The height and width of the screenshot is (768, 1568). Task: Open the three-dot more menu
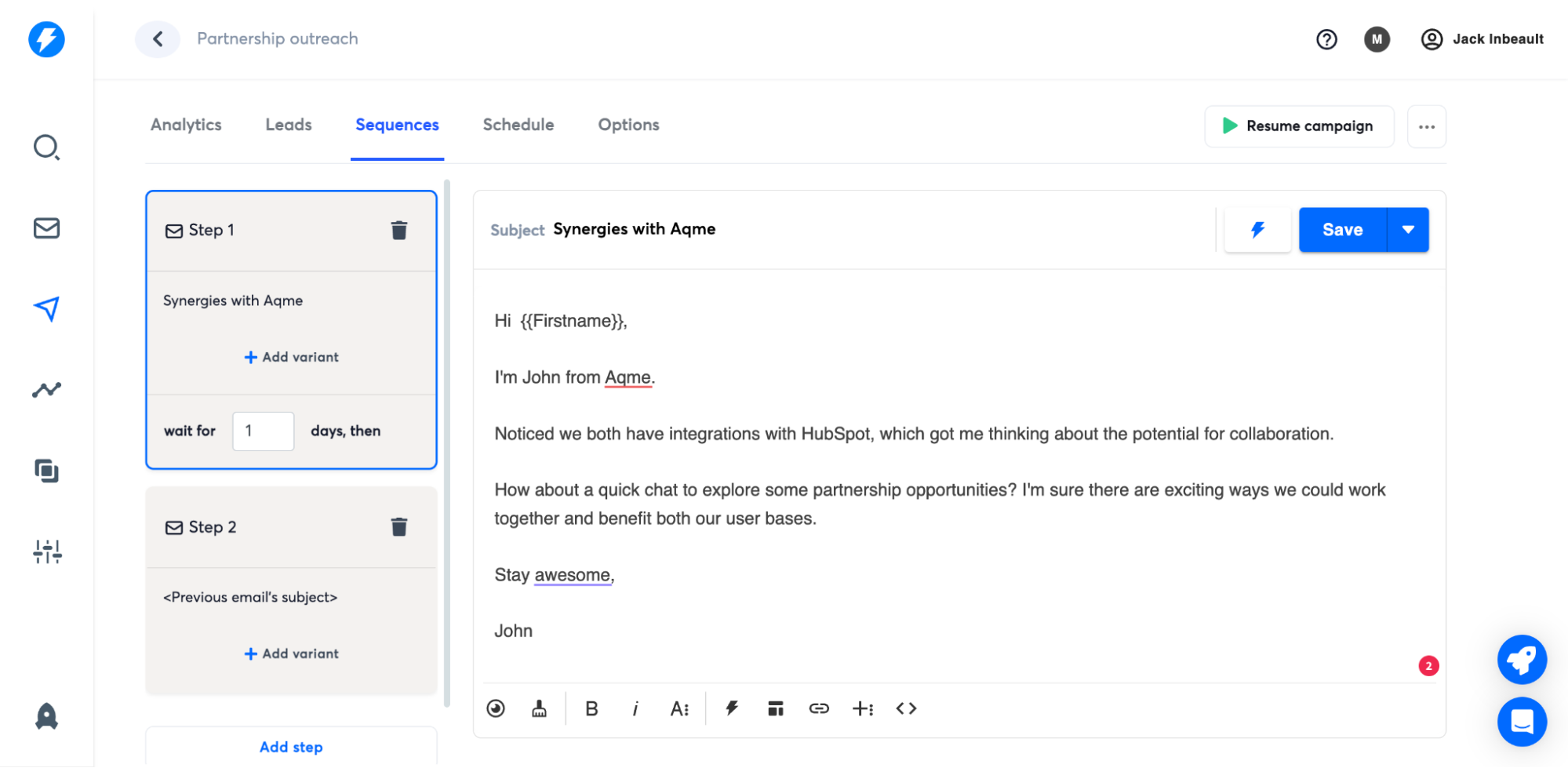1427,126
